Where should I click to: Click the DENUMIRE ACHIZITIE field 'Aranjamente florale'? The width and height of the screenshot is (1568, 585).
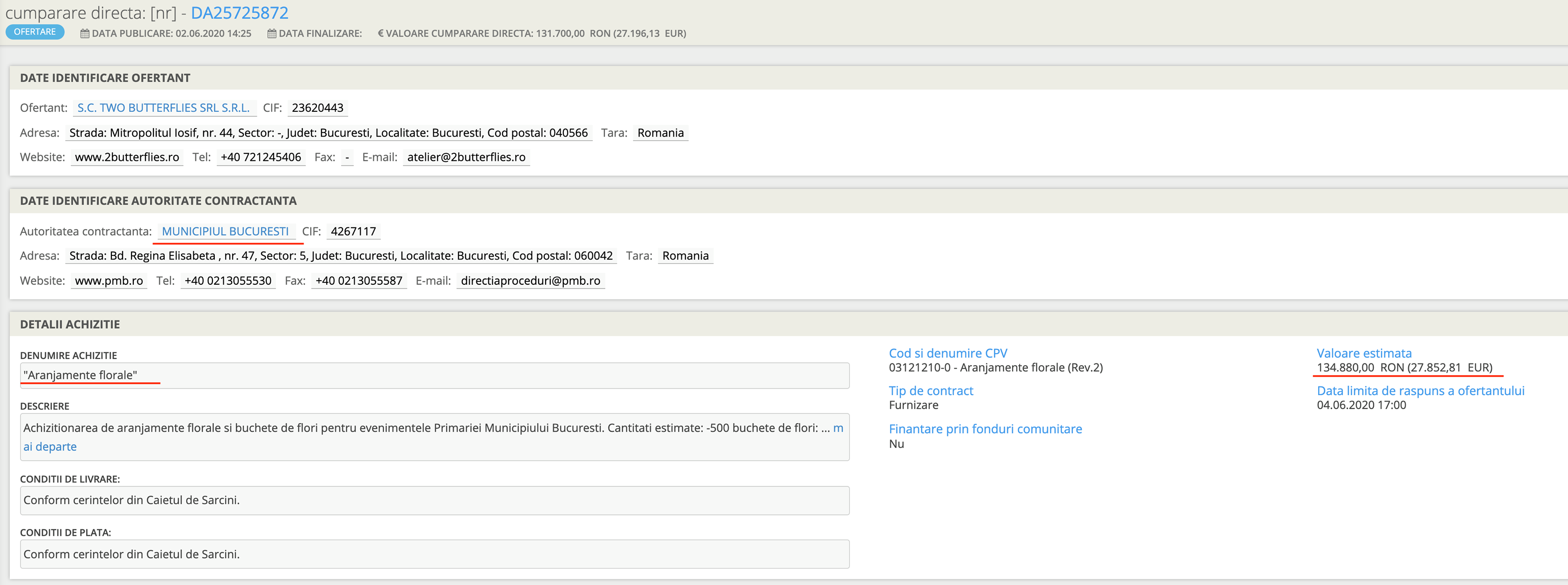click(x=435, y=376)
